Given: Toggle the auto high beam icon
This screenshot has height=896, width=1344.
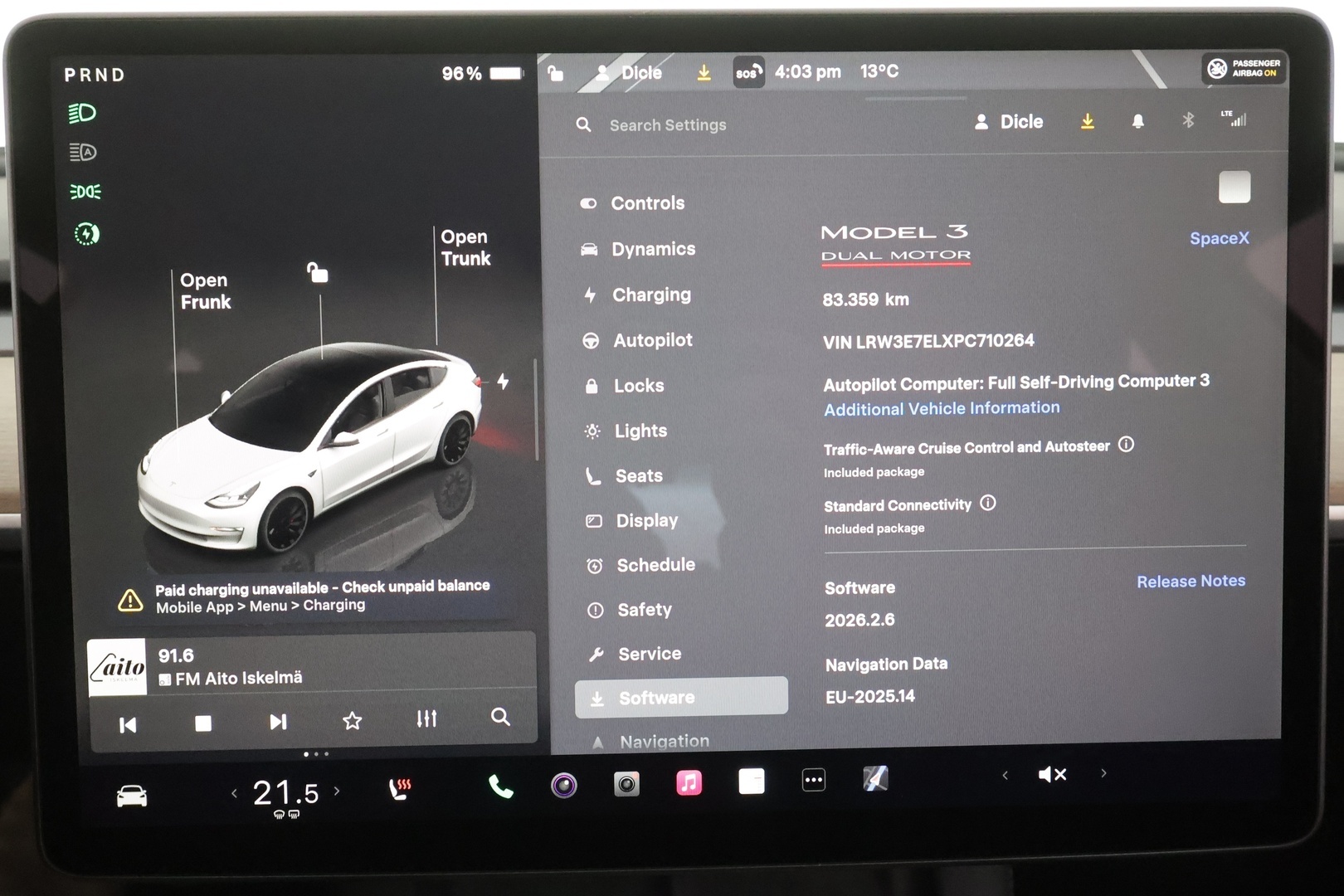Looking at the screenshot, I should click(x=83, y=153).
